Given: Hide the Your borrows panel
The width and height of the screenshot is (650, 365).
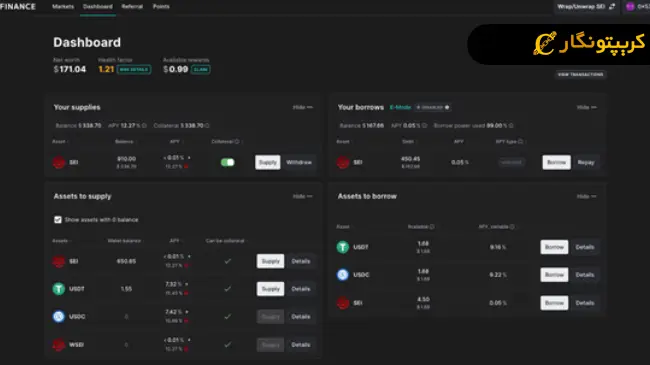Looking at the screenshot, I should [x=587, y=107].
